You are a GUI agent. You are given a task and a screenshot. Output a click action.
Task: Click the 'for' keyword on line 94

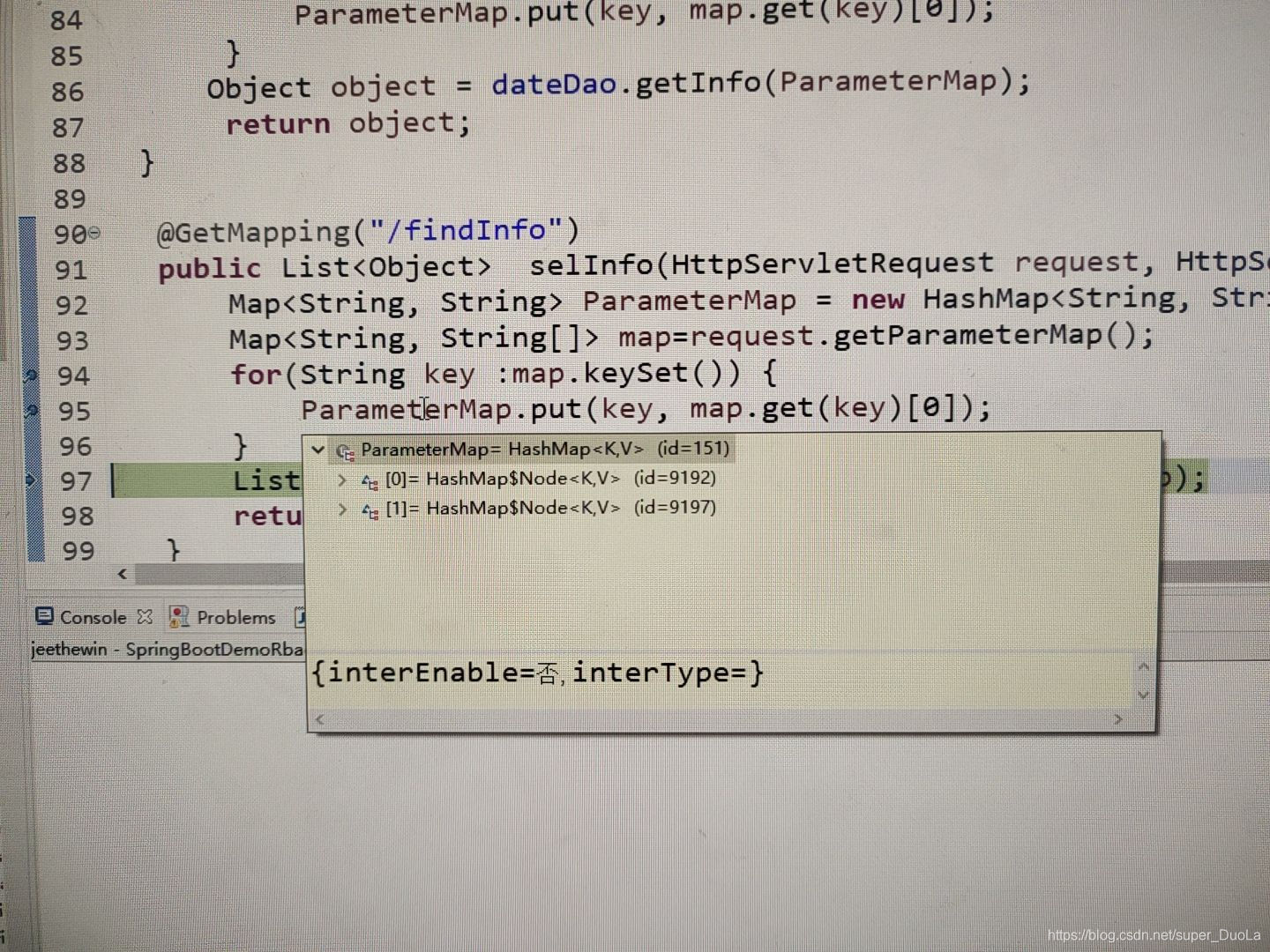click(x=256, y=374)
